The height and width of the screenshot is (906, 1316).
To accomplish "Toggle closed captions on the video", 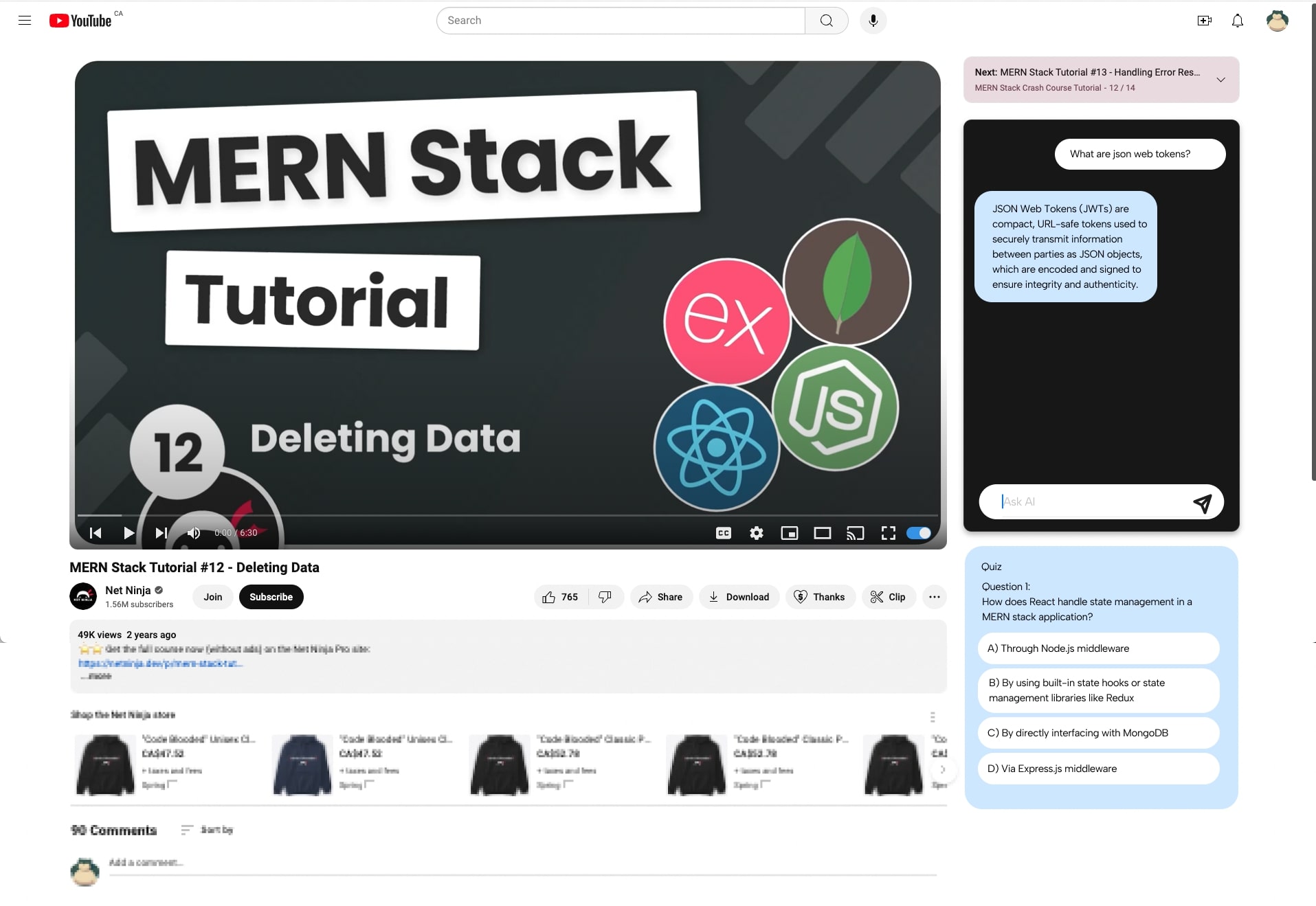I will 723,533.
